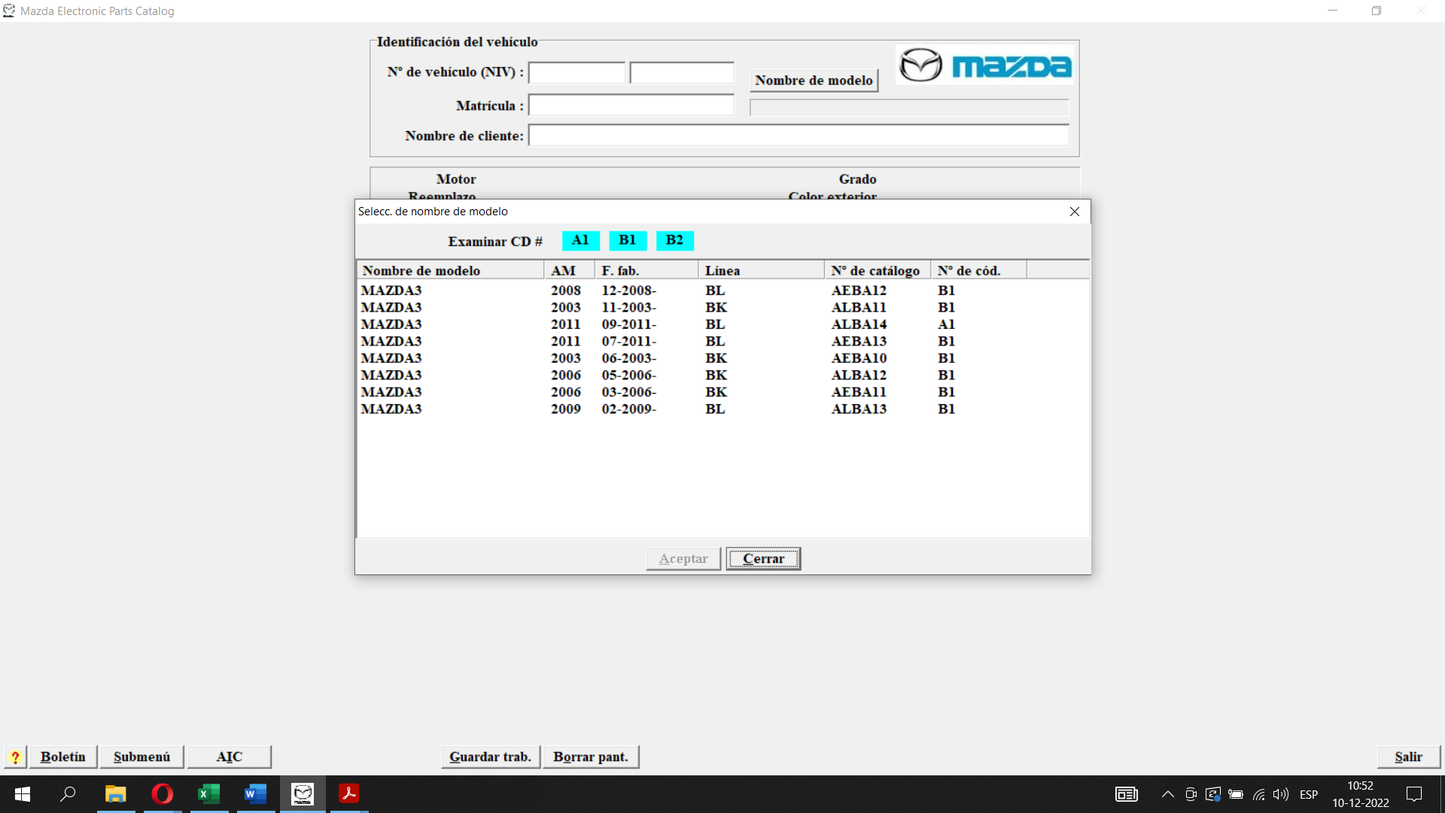Click the A1 code cell in table

click(x=946, y=325)
